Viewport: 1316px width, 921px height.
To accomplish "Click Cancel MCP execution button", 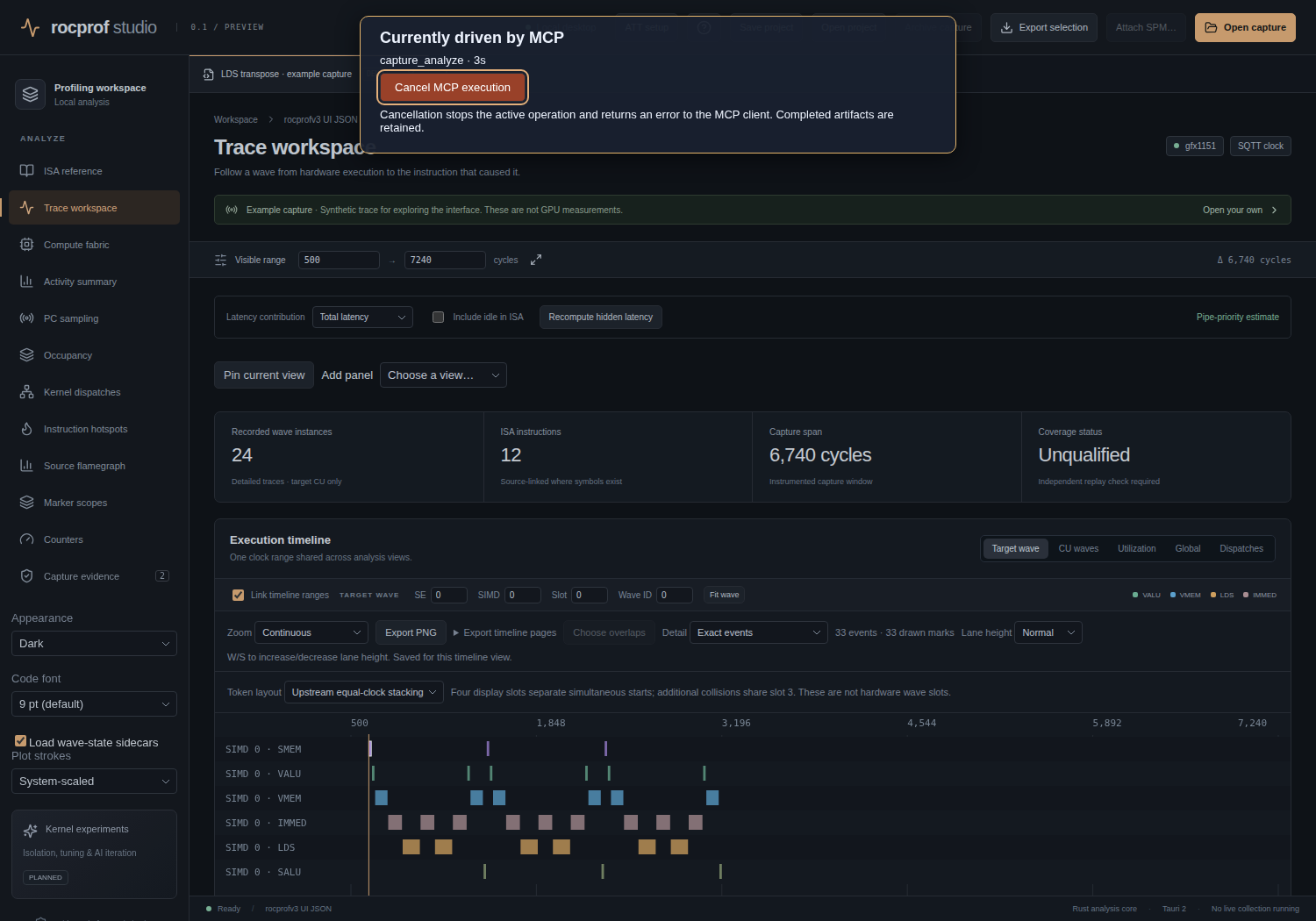I will (x=453, y=88).
